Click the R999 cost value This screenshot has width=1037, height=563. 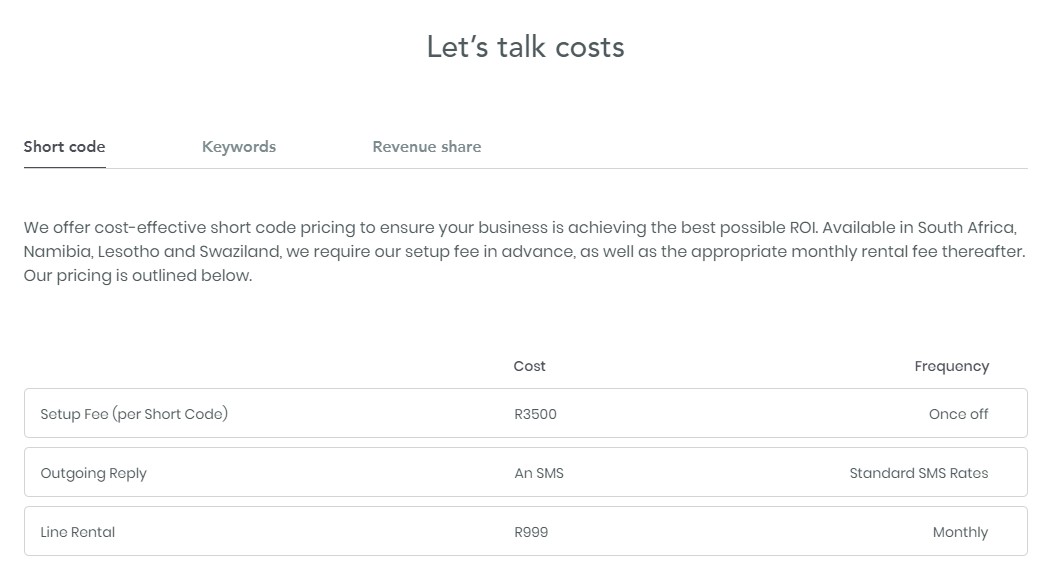531,533
